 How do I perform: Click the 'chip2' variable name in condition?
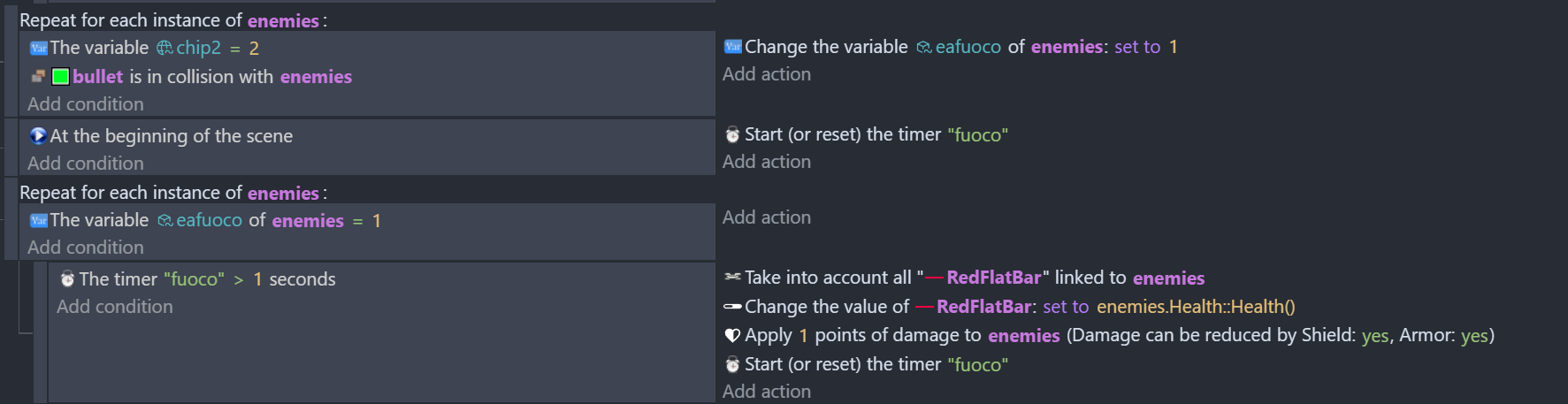pyautogui.click(x=198, y=48)
